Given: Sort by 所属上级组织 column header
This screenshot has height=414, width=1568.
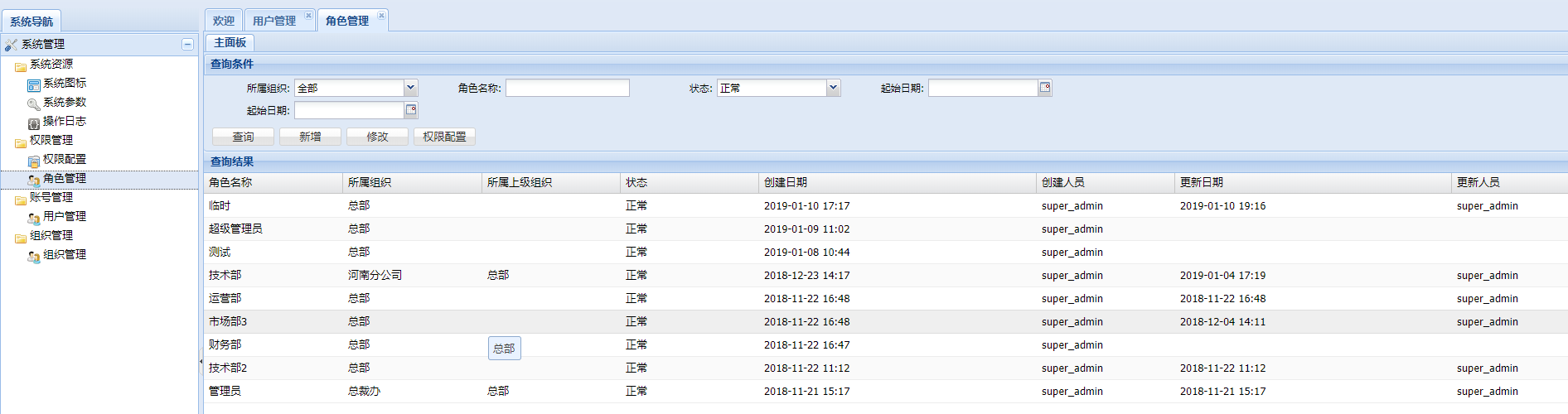Looking at the screenshot, I should pos(551,182).
